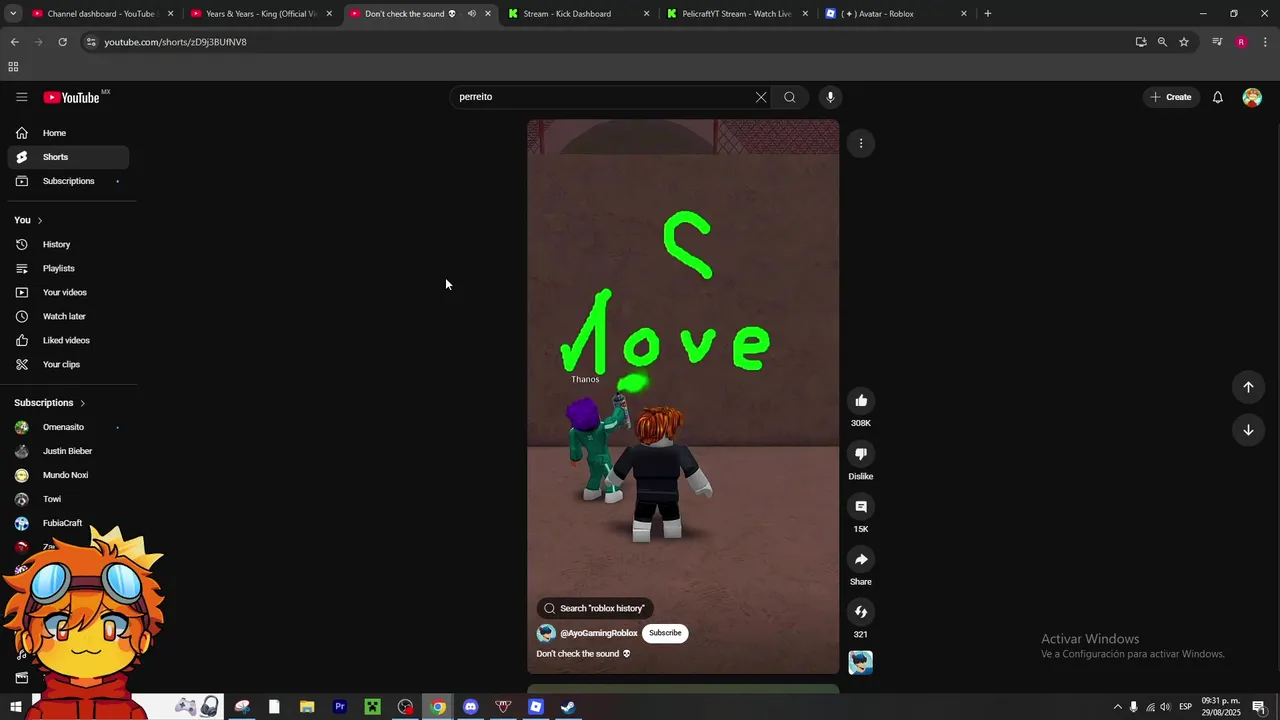1280x720 pixels.
Task: Go to Home in sidebar
Action: 68,133
